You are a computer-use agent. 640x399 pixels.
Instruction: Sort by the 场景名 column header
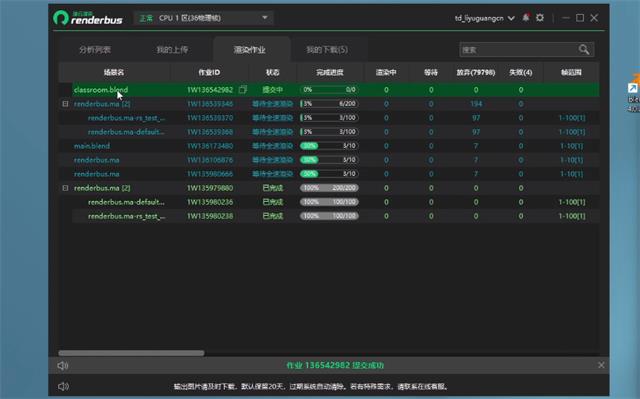pos(114,73)
